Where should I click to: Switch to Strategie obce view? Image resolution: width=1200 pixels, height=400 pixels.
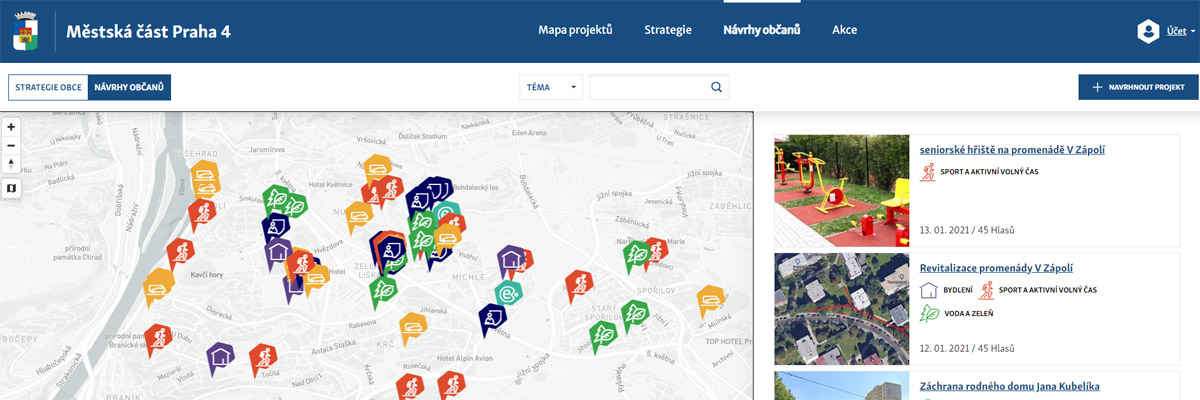(48, 87)
